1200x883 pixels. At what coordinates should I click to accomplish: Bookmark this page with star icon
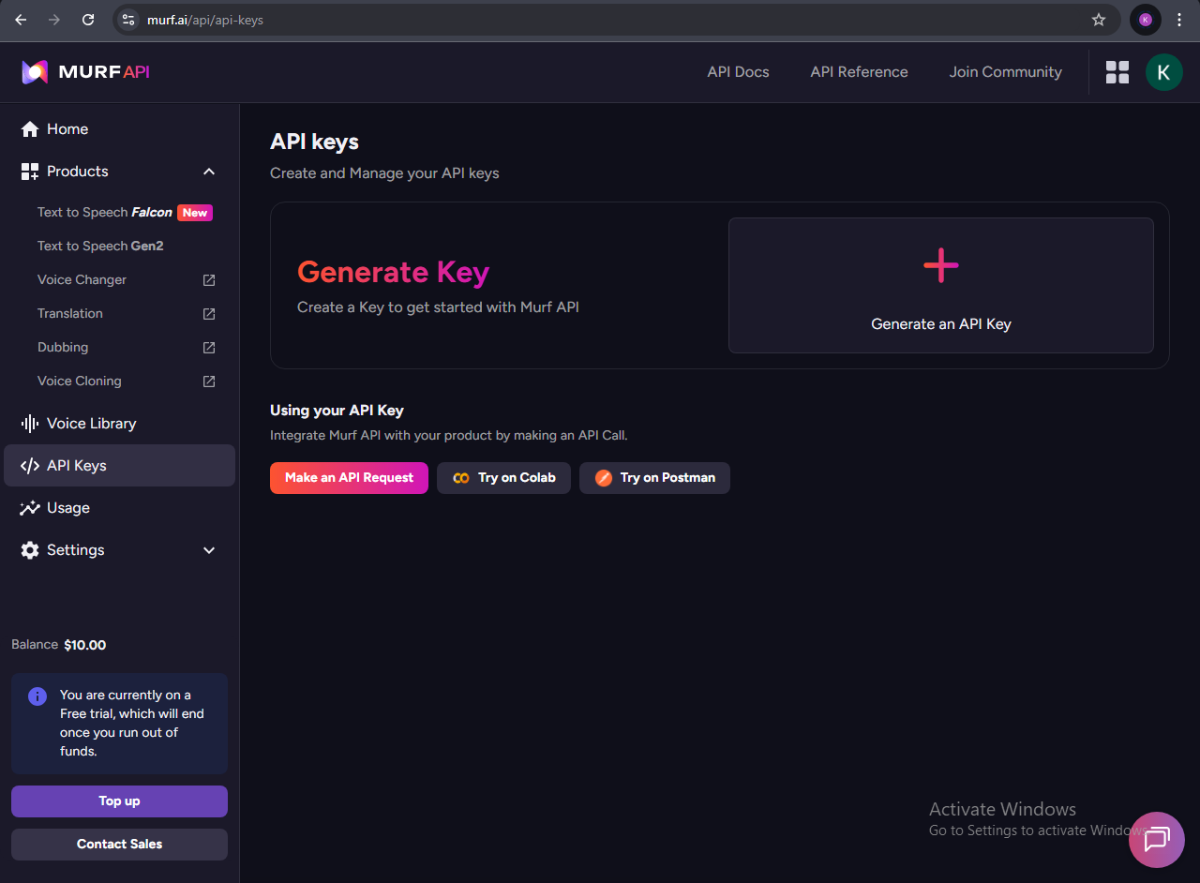point(1098,20)
